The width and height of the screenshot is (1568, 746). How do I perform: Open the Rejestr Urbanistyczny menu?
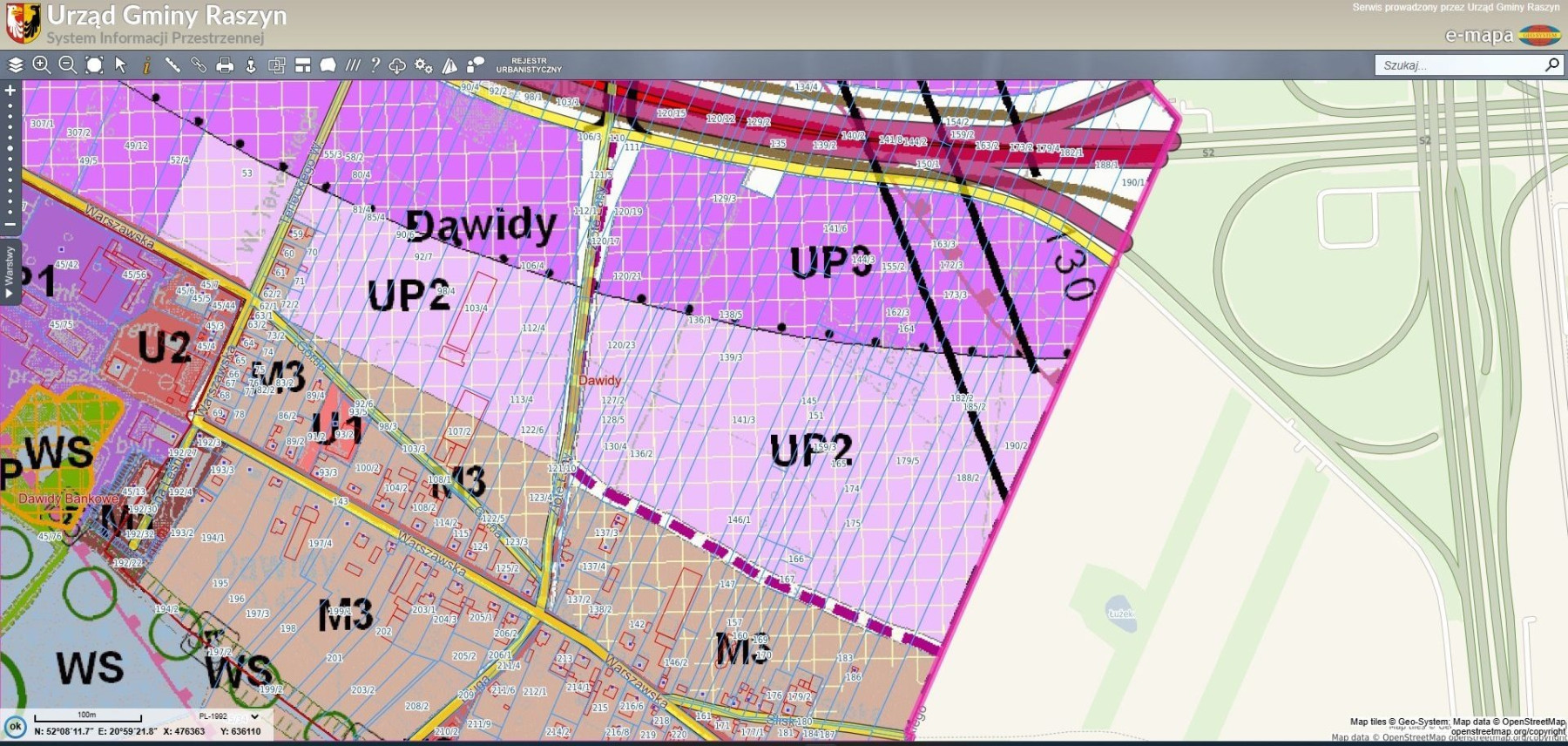tap(529, 65)
